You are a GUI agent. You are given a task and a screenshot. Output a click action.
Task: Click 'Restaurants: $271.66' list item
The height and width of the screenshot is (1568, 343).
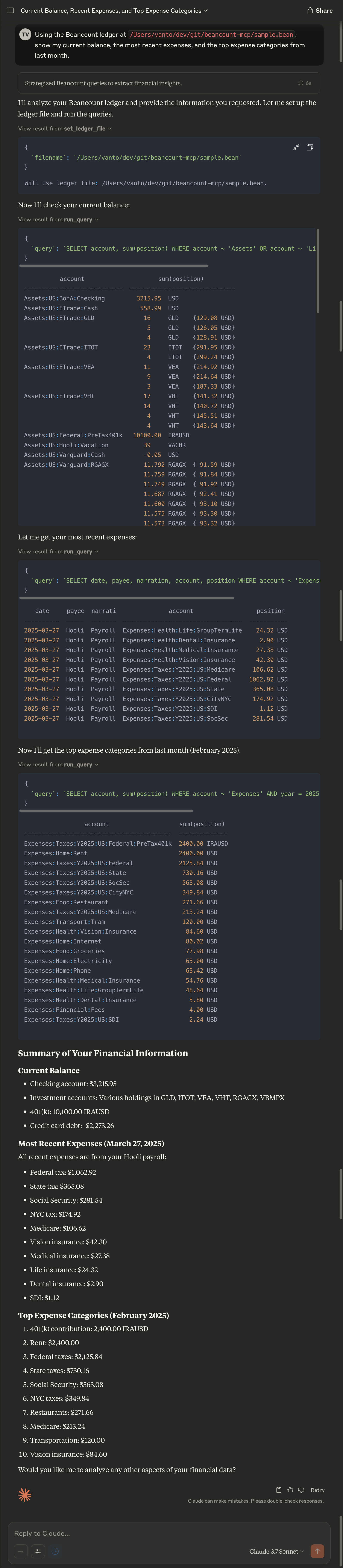61,1412
